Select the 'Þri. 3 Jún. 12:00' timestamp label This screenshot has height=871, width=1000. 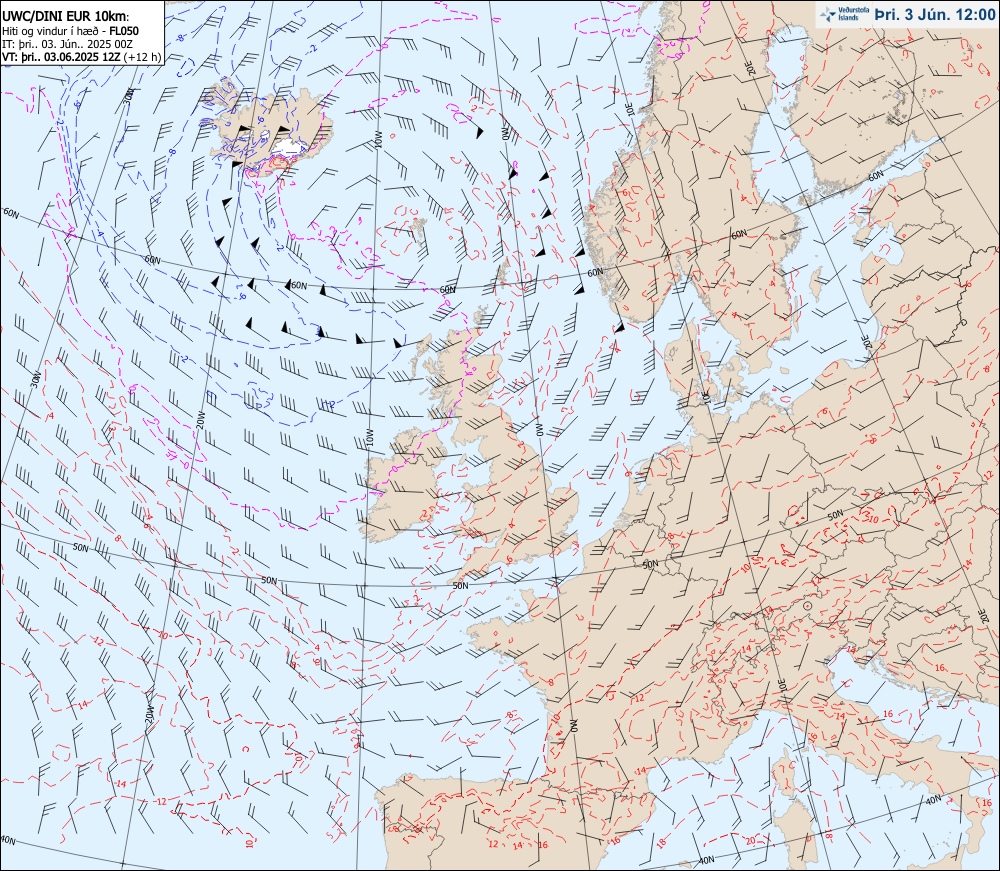click(x=934, y=15)
